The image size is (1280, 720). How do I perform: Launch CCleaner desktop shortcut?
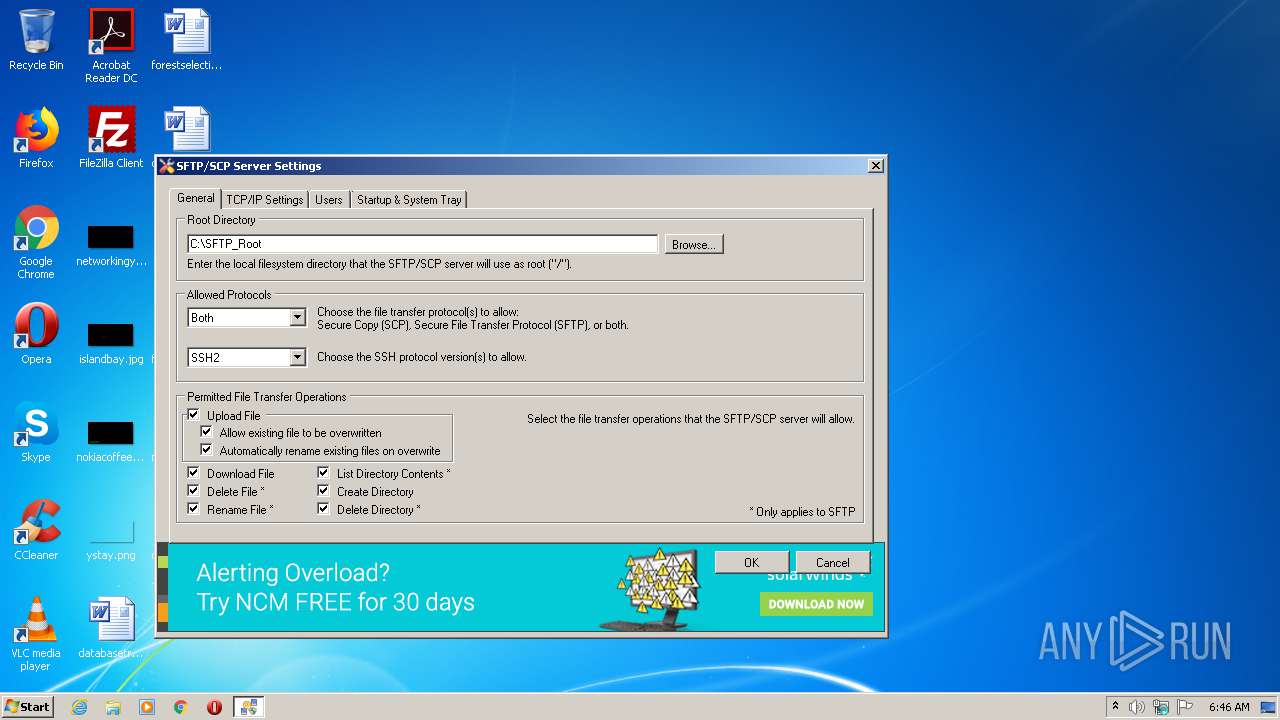(36, 530)
